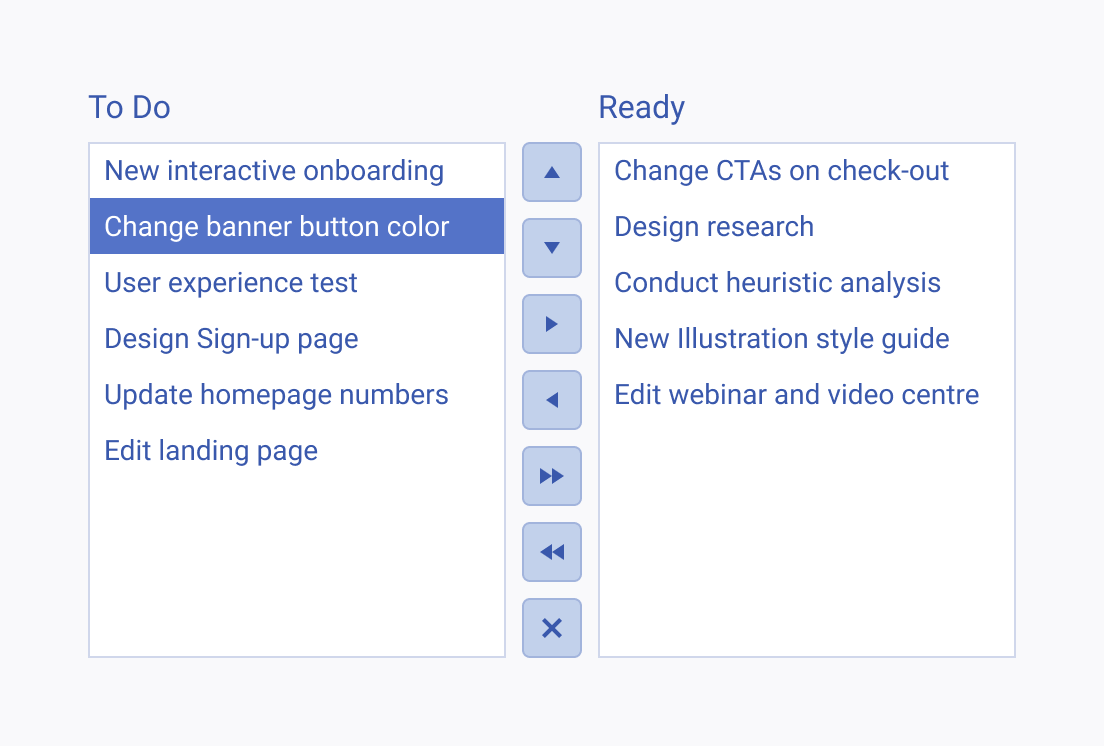Select Update homepage numbers item

click(x=297, y=395)
